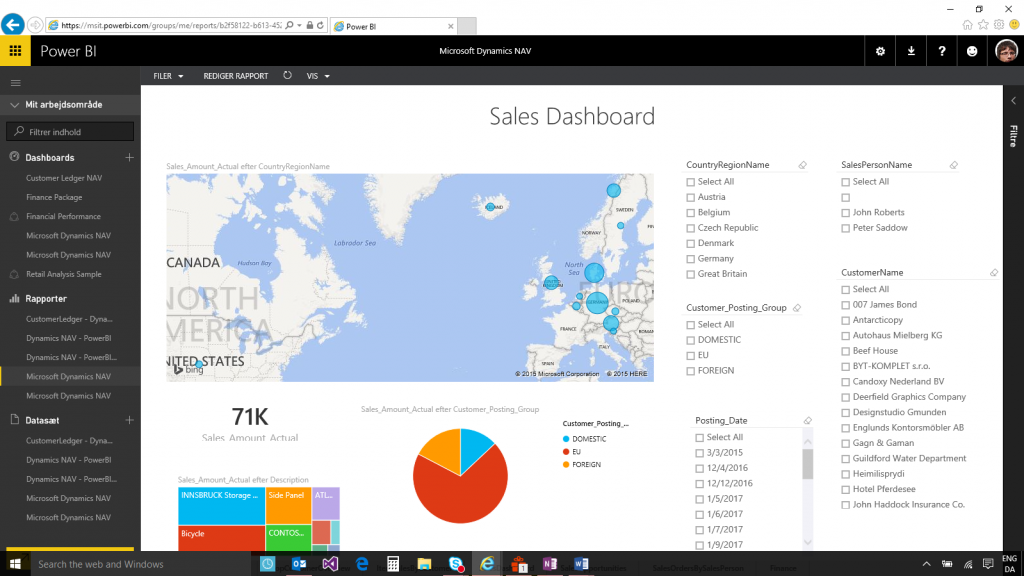
Task: Click the download Power BI Desktop icon
Action: [x=911, y=51]
